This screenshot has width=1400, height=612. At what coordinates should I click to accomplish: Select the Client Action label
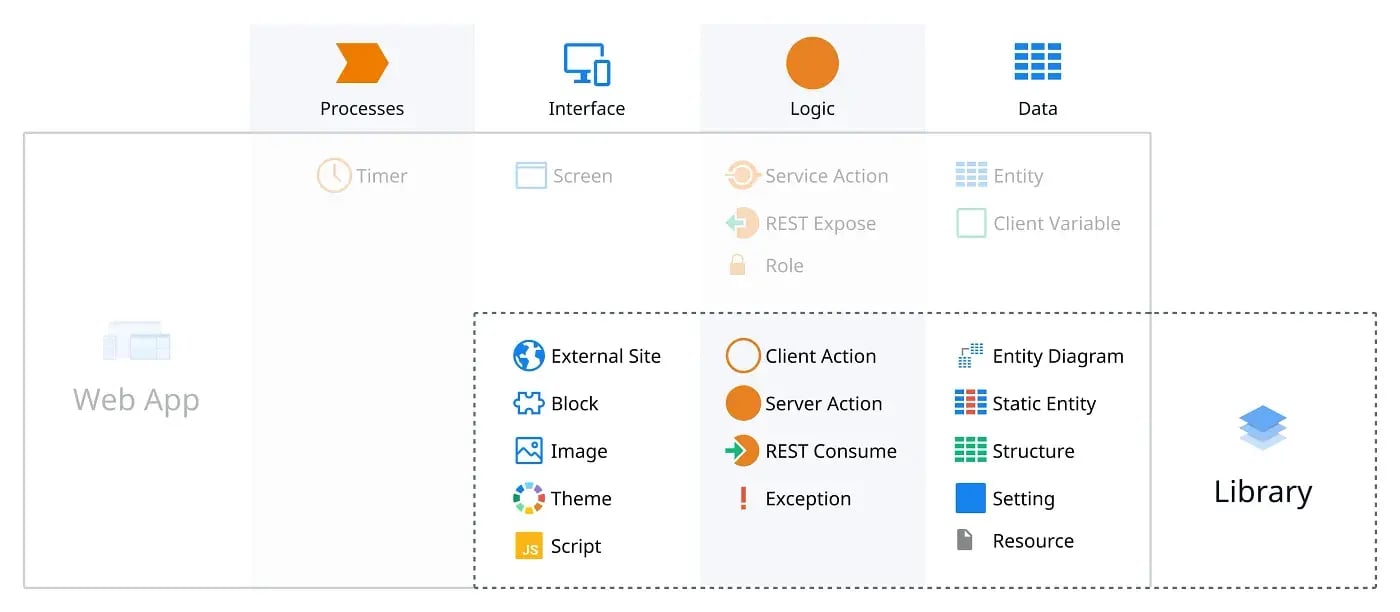[820, 356]
